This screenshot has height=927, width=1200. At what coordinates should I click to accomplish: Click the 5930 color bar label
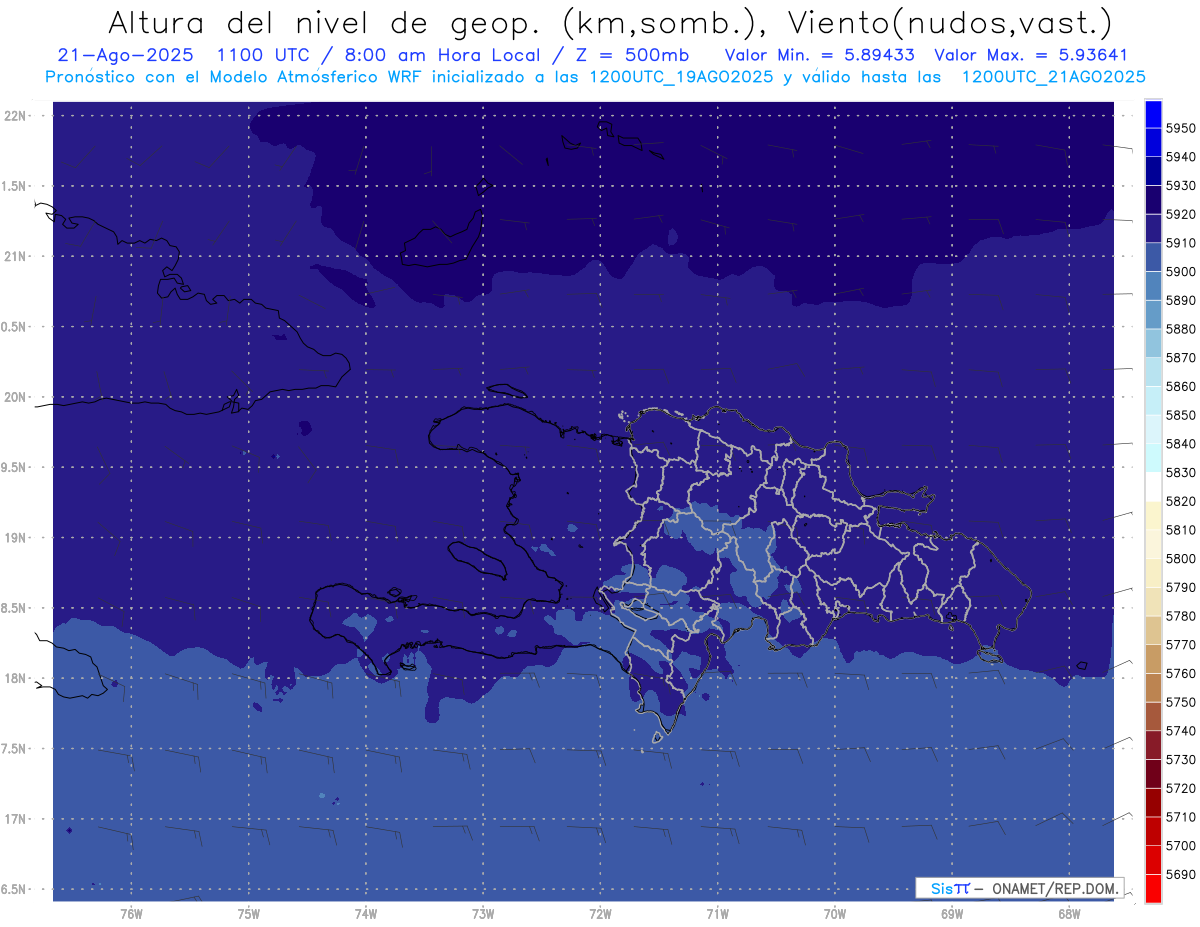[1181, 185]
